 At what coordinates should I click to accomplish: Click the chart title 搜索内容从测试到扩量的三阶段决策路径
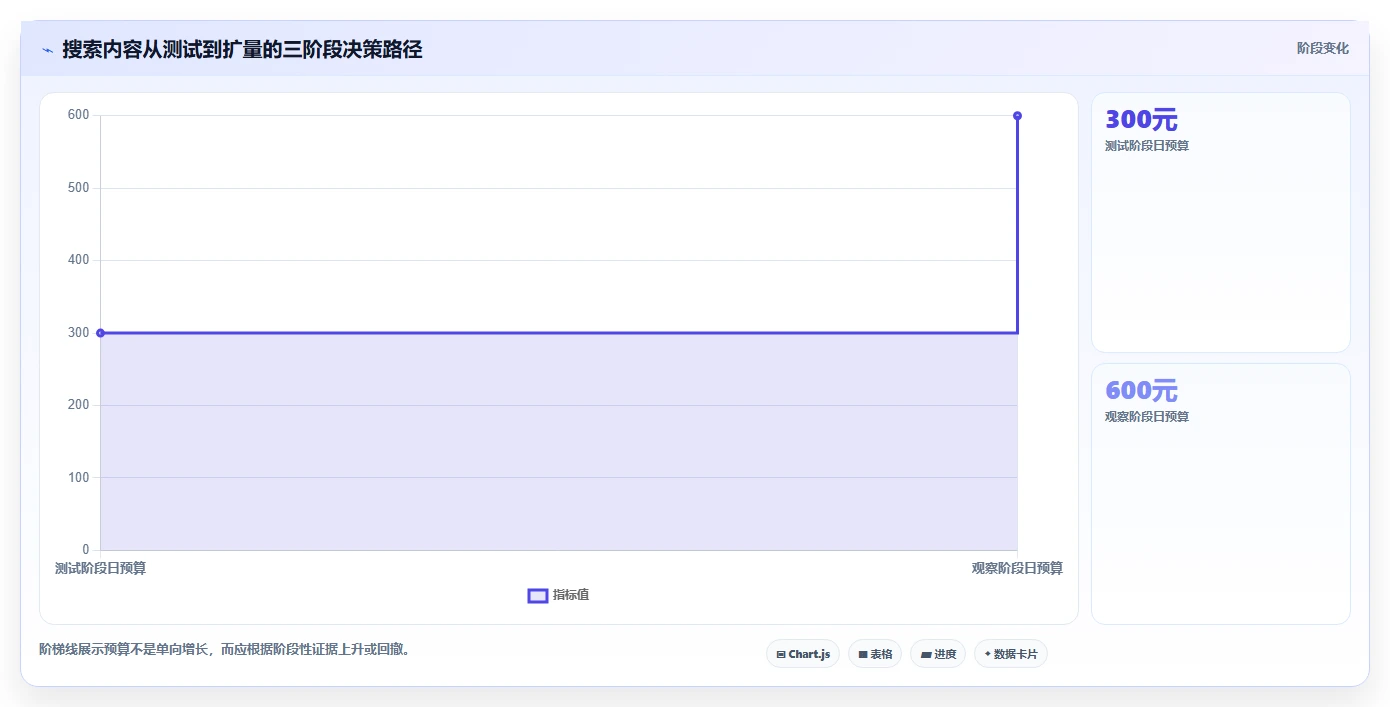click(x=242, y=50)
